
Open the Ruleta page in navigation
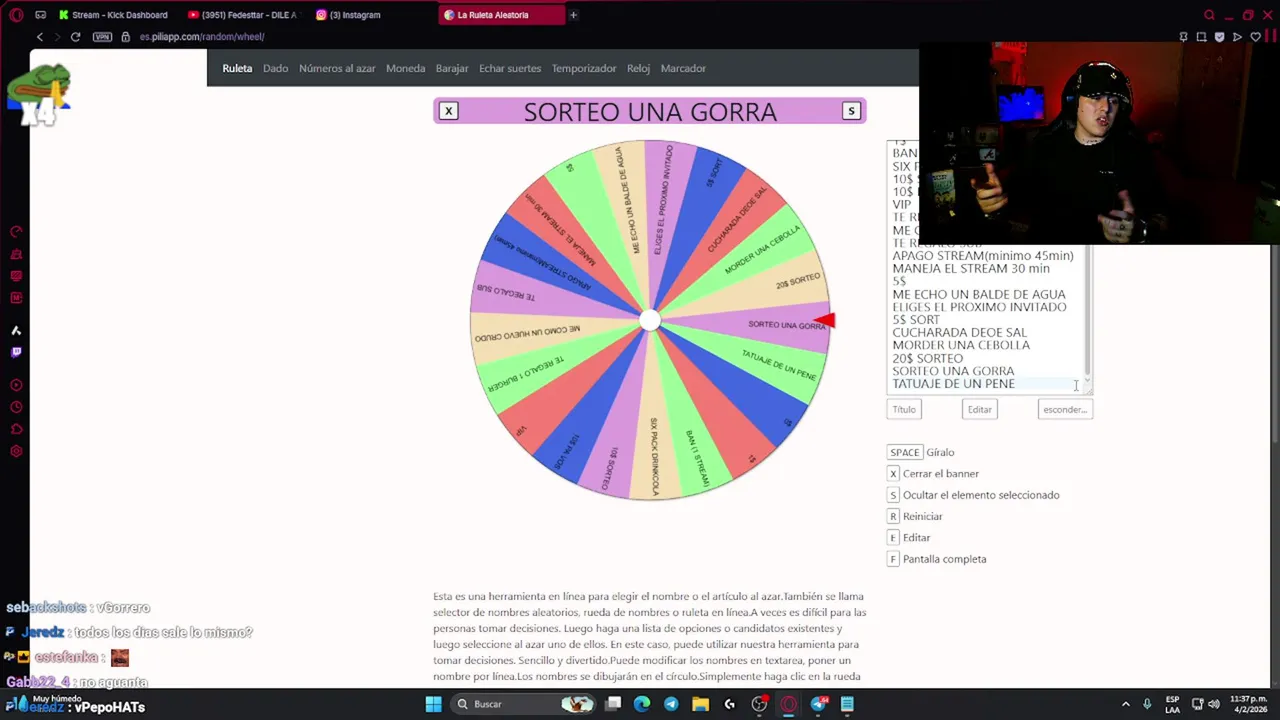pos(237,68)
